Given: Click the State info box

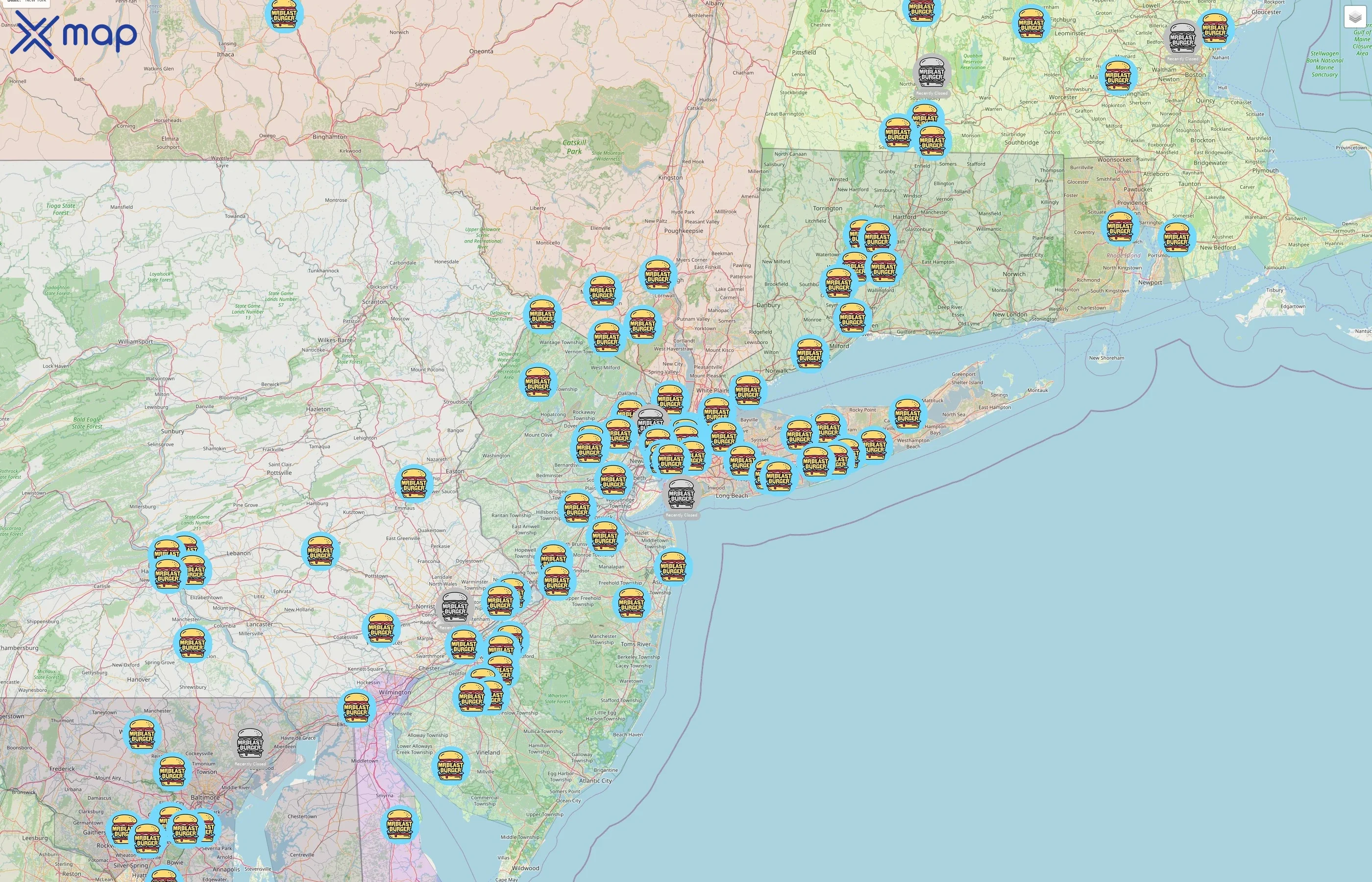Looking at the screenshot, I should [x=26, y=2].
